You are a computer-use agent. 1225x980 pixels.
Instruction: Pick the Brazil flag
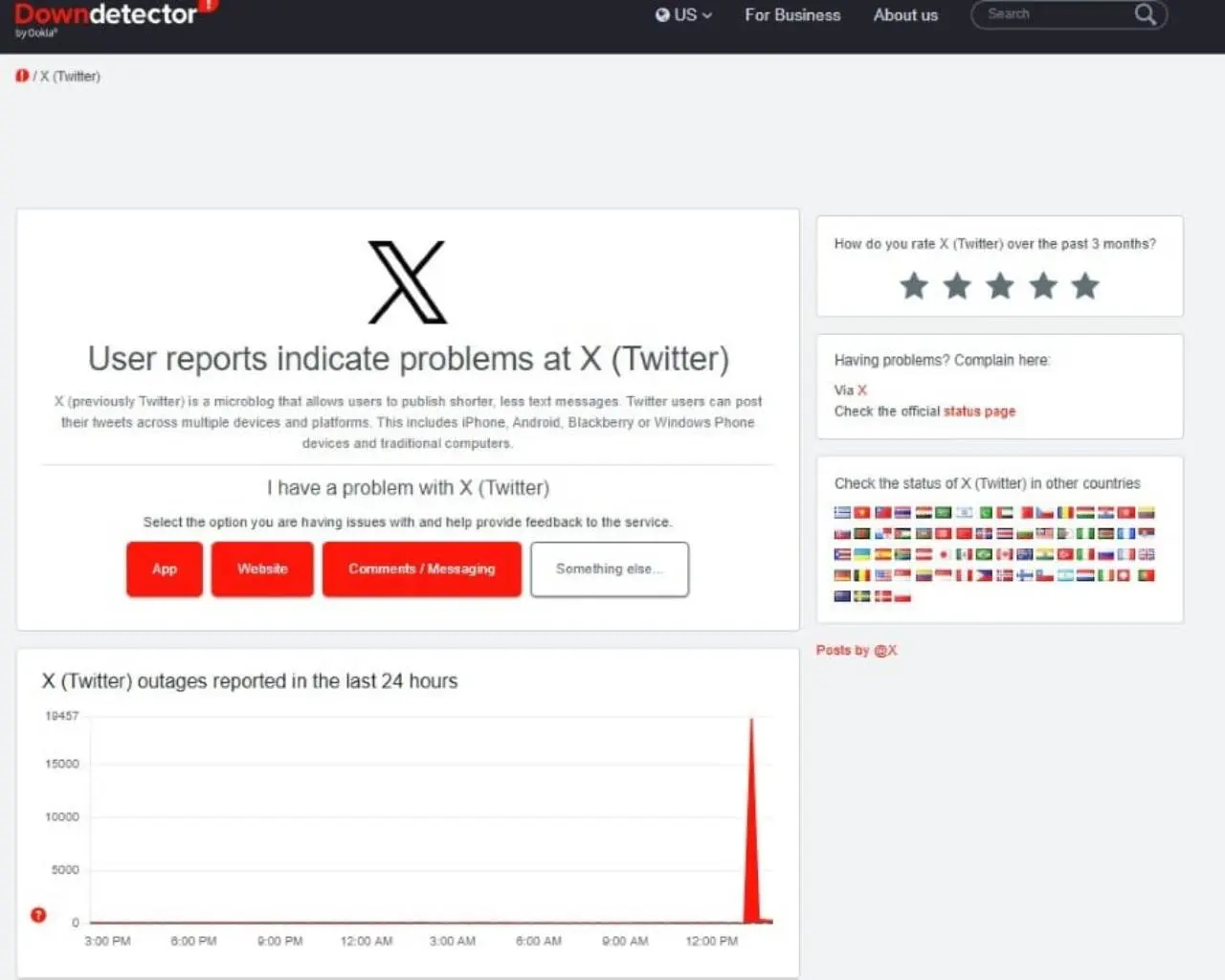(984, 555)
